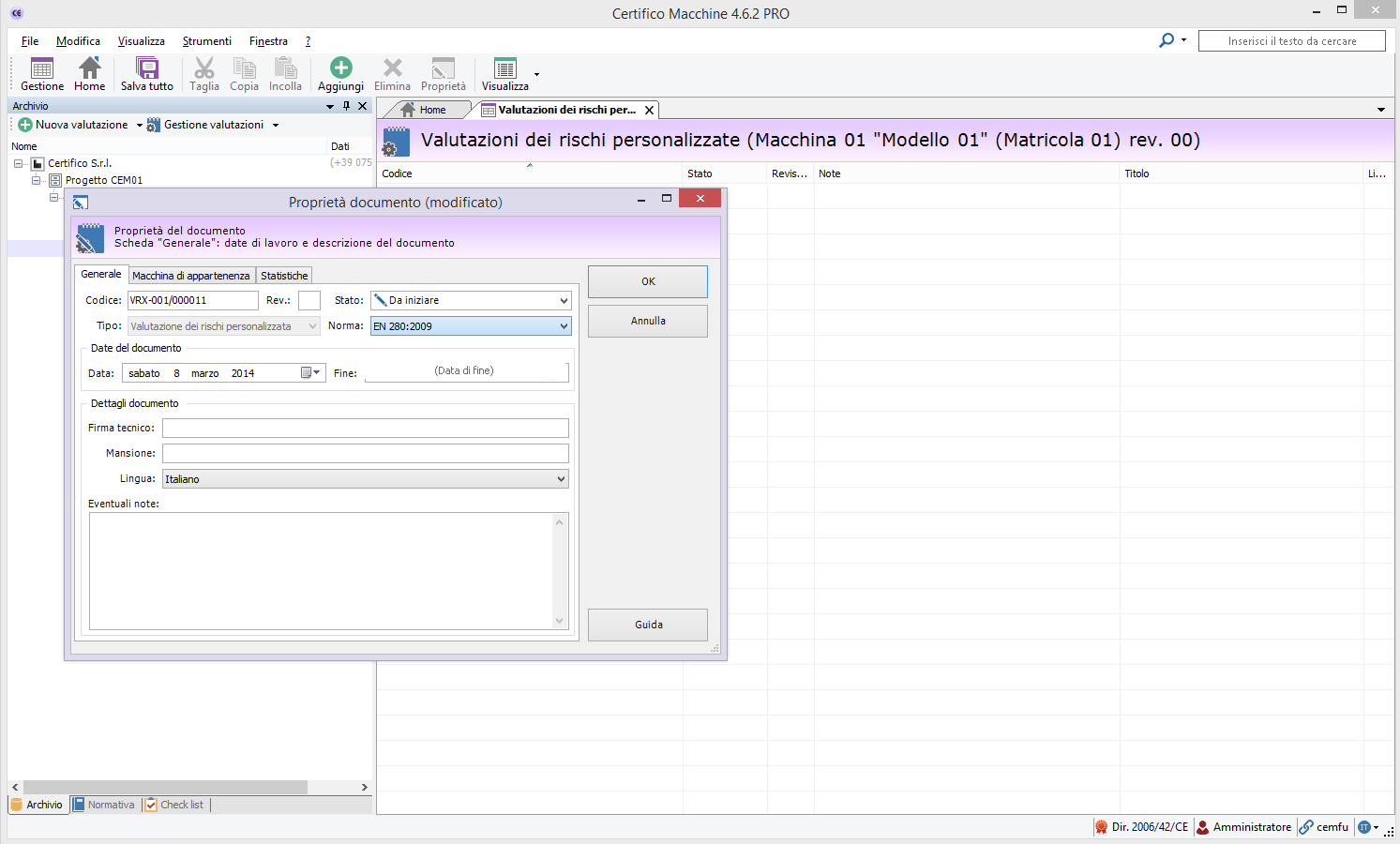Collapse the Certifico S.r.l. tree node
This screenshot has width=1400, height=844.
pyautogui.click(x=18, y=163)
